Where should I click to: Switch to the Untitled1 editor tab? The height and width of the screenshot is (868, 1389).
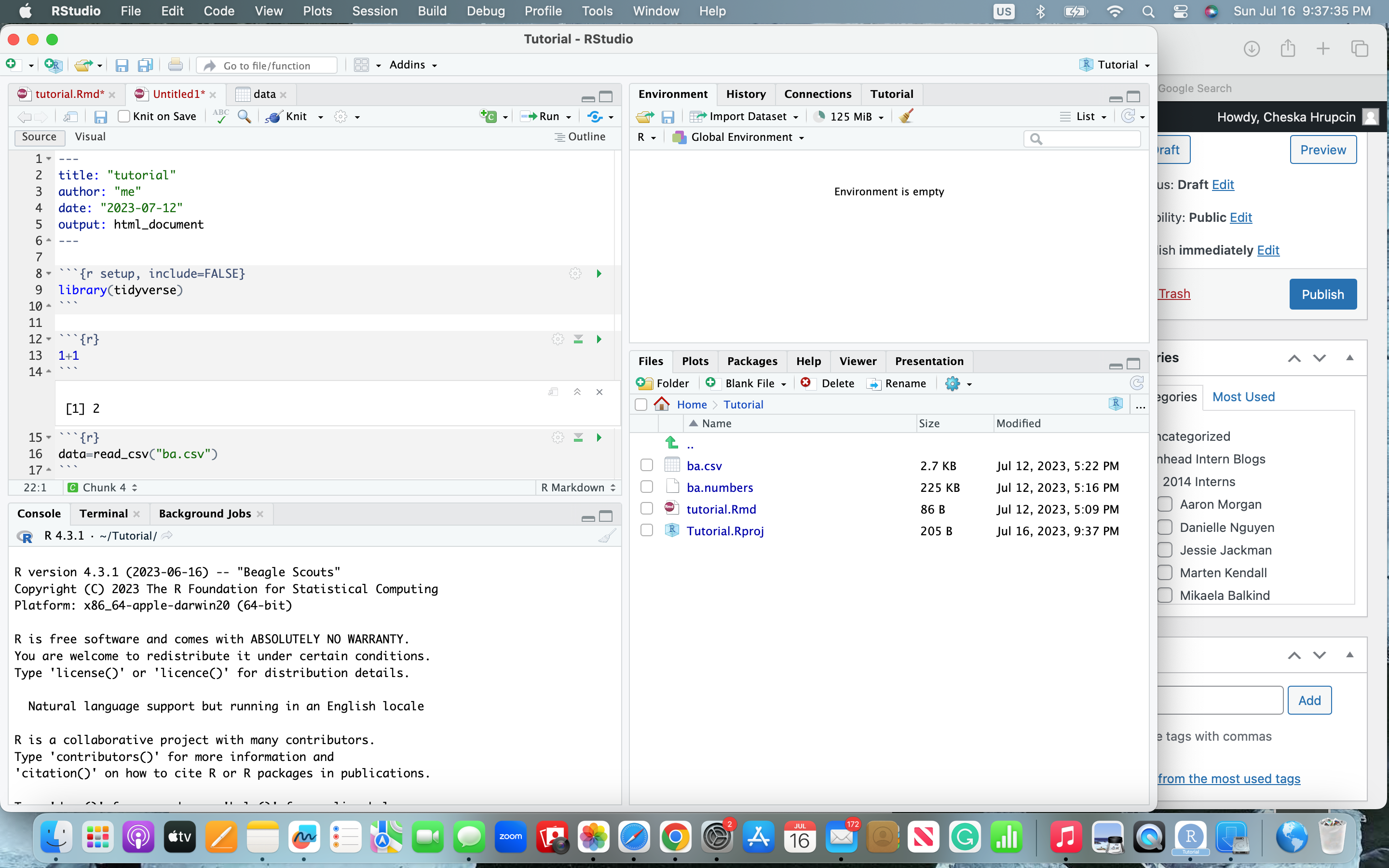pos(178,94)
